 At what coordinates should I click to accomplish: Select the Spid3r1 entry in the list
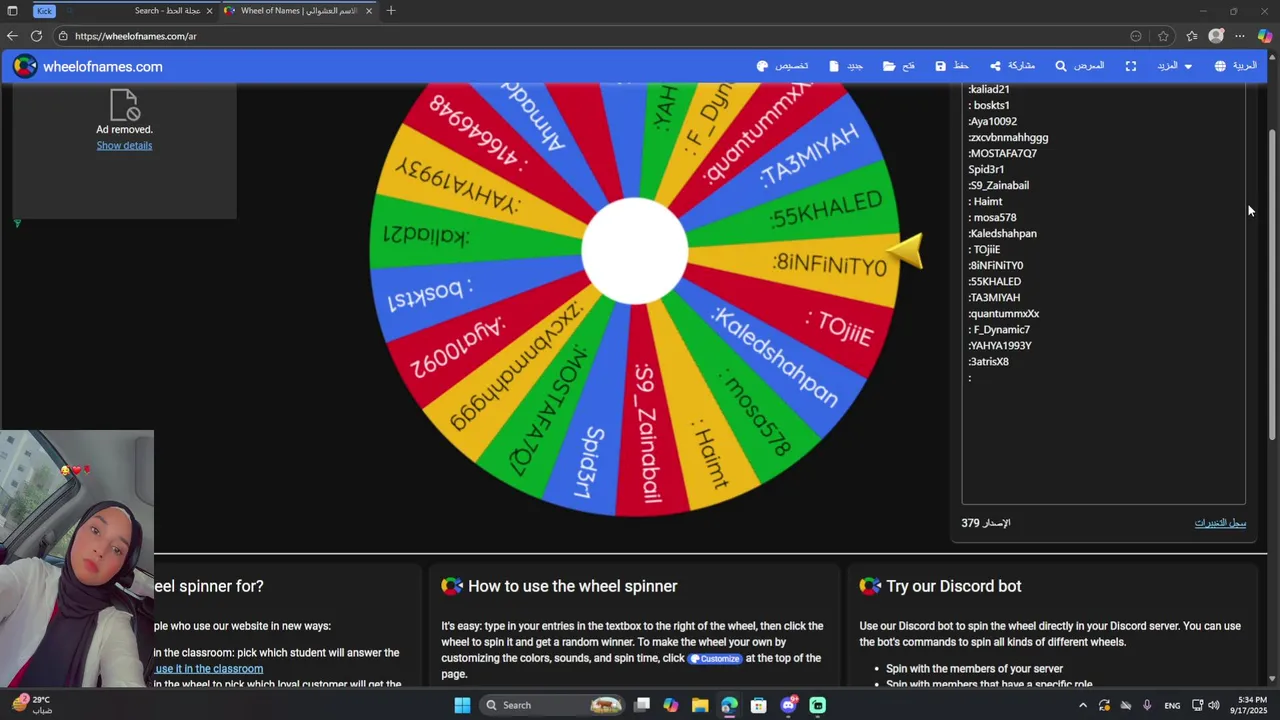click(986, 170)
